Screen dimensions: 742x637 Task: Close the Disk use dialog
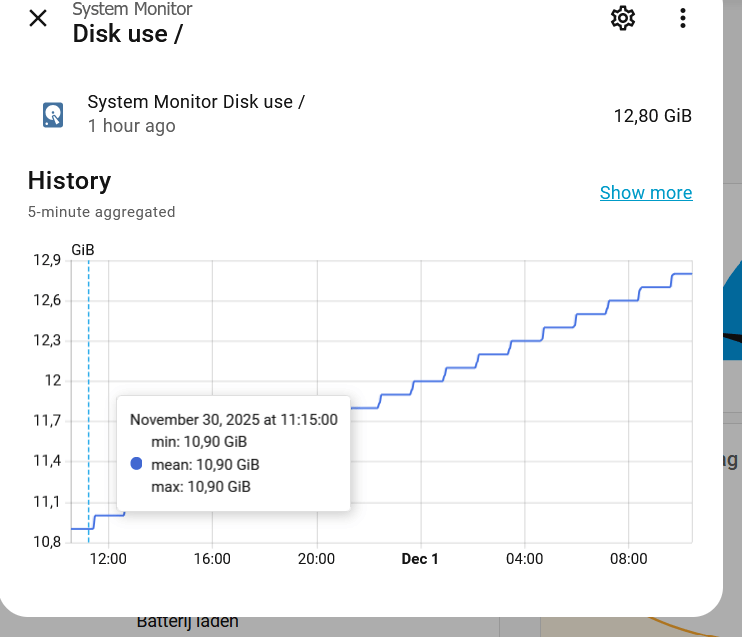(x=38, y=18)
